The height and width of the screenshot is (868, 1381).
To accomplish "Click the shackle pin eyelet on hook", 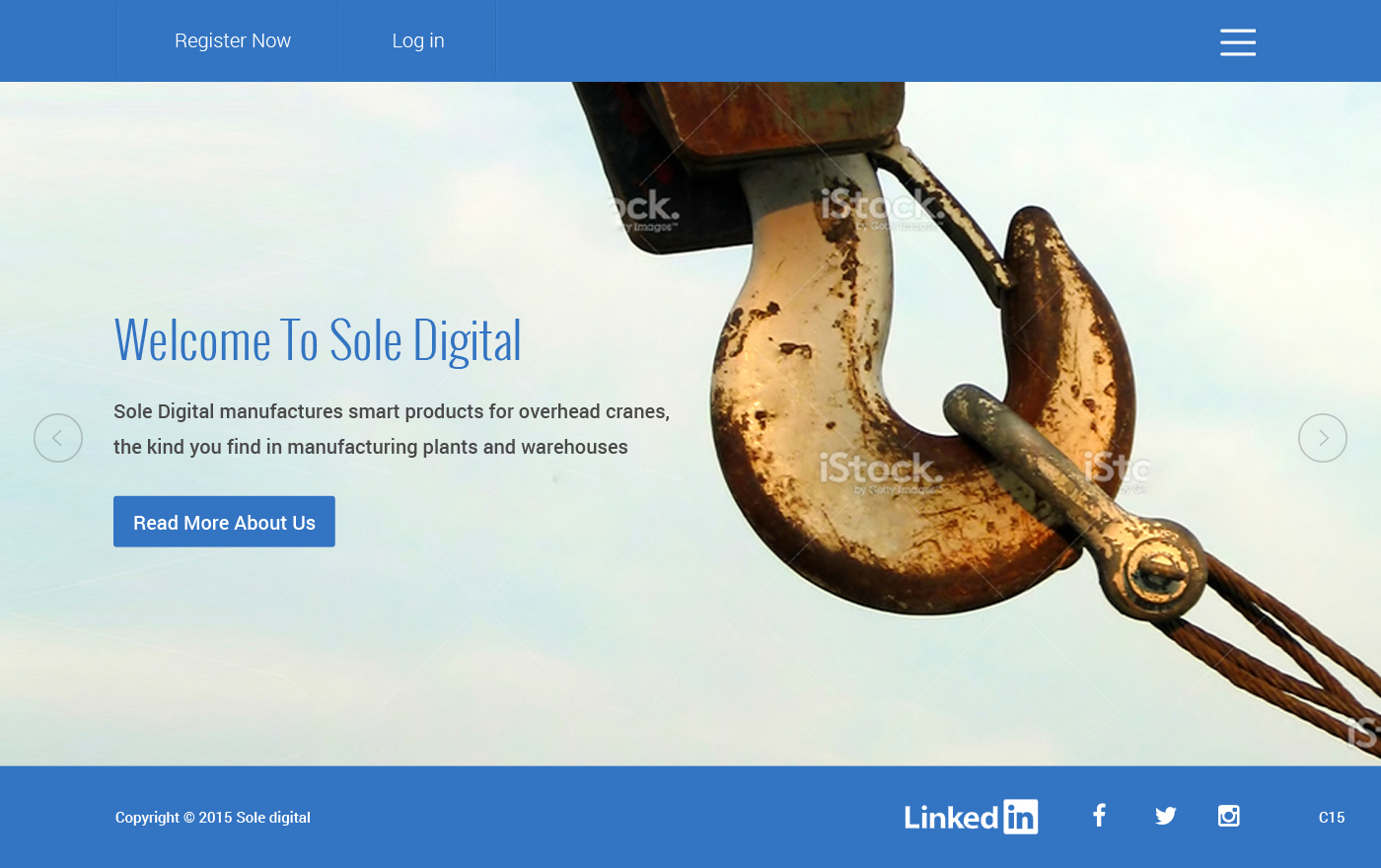I will point(1154,569).
